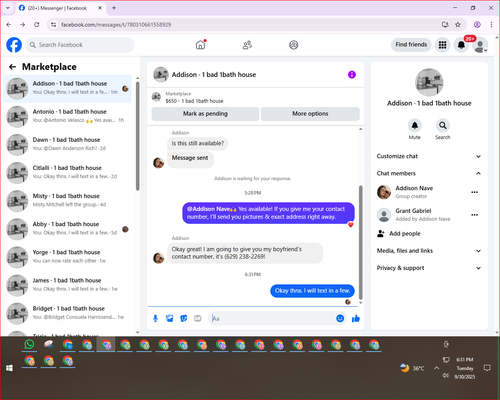Send a voice clip with microphone icon
The width and height of the screenshot is (500, 400).
pos(155,319)
